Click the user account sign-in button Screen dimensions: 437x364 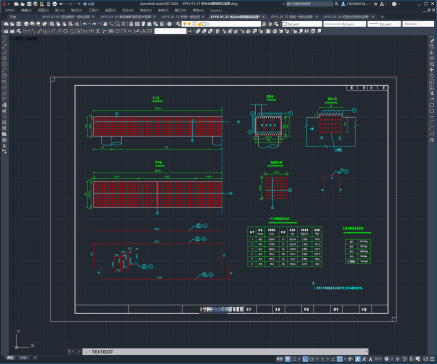(355, 4)
